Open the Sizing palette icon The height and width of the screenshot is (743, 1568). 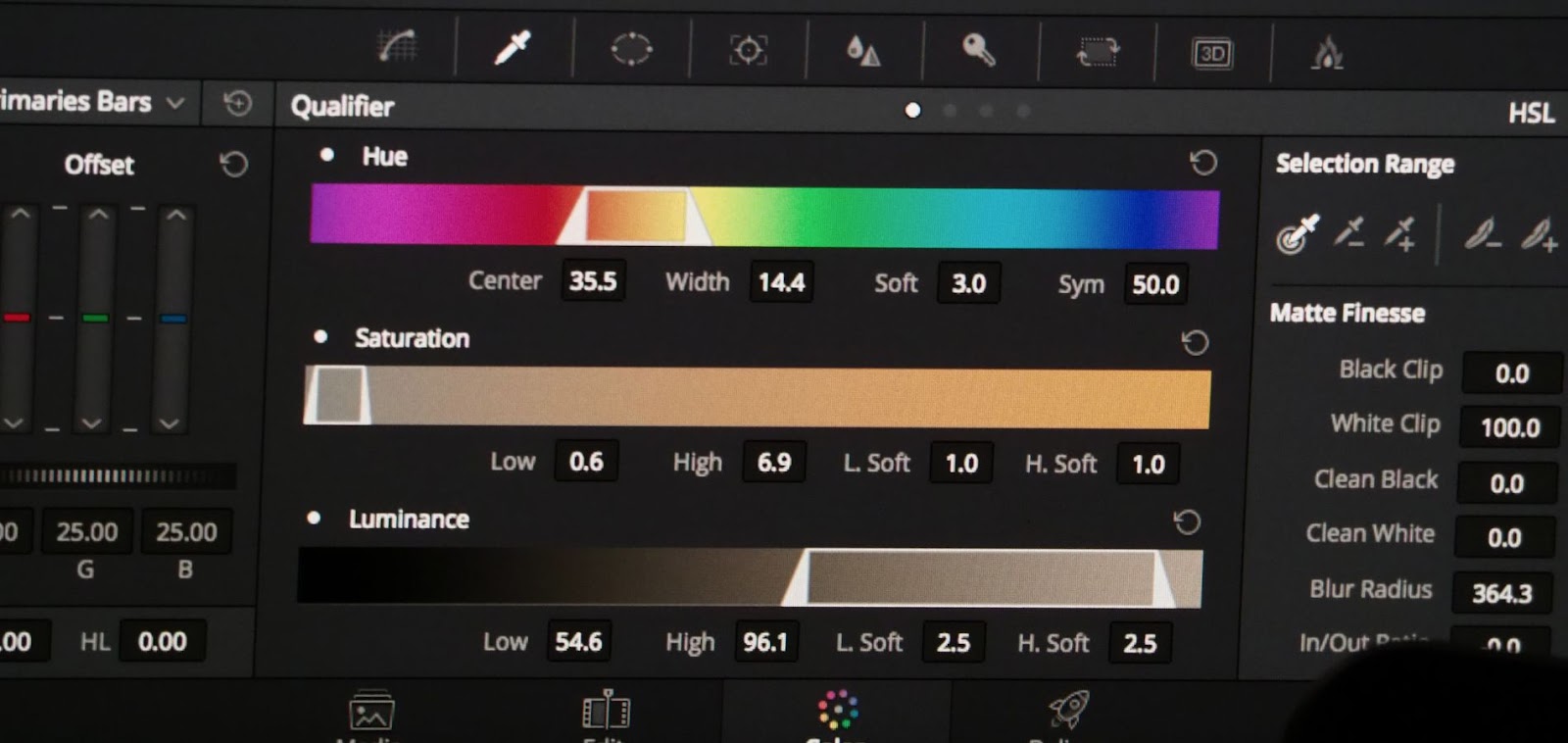click(x=1097, y=51)
